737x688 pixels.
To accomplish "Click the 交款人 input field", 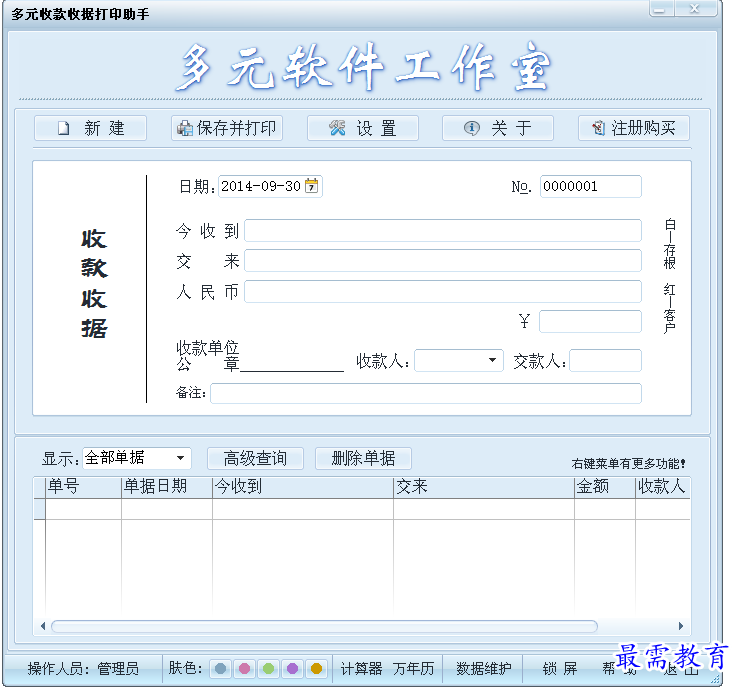I will [x=605, y=360].
